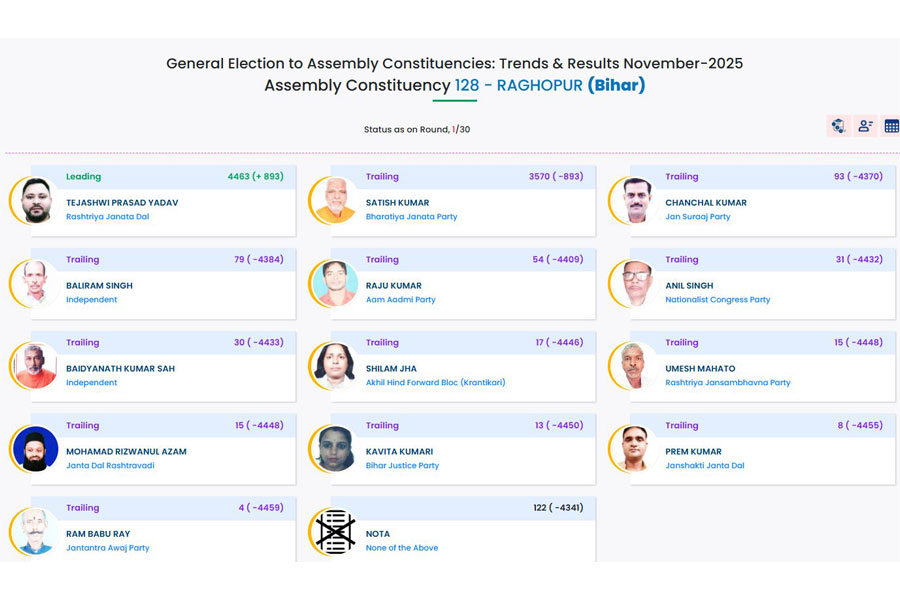Select Shilam Jha's candidate photo
Image resolution: width=900 pixels, height=600 pixels.
point(335,366)
